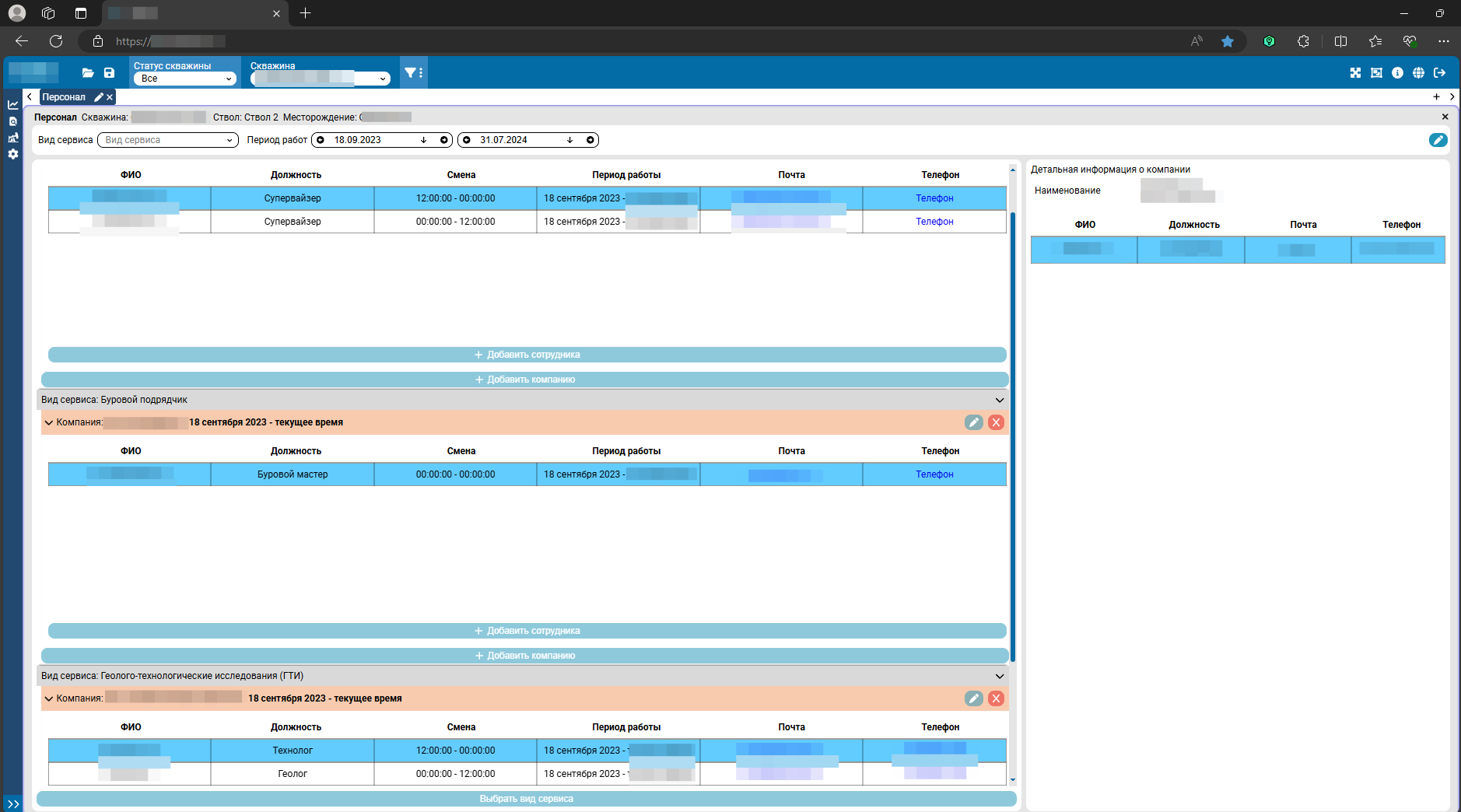Delete the Буровой подрядчик company with red X
Image resolution: width=1461 pixels, height=812 pixels.
(996, 422)
